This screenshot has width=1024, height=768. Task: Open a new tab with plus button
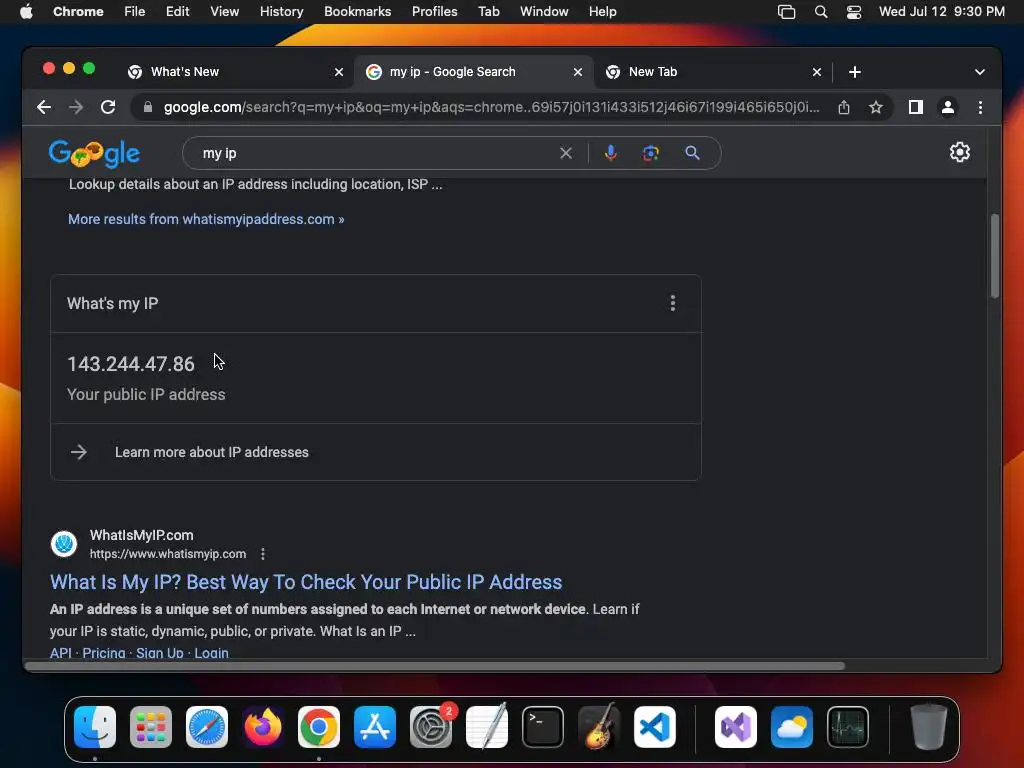coord(854,72)
